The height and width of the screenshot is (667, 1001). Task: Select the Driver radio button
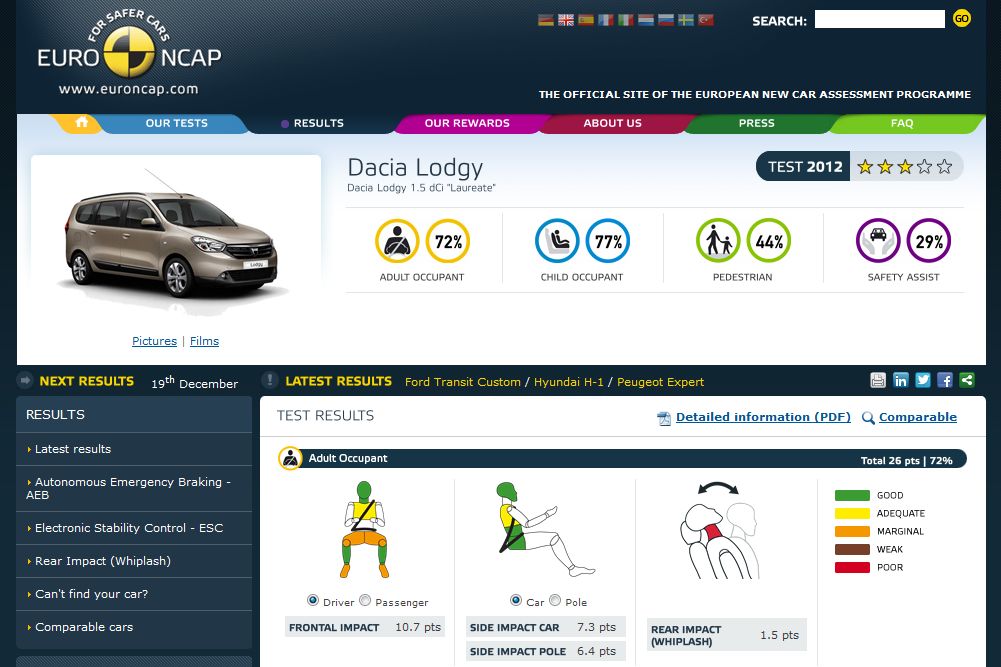click(x=313, y=601)
